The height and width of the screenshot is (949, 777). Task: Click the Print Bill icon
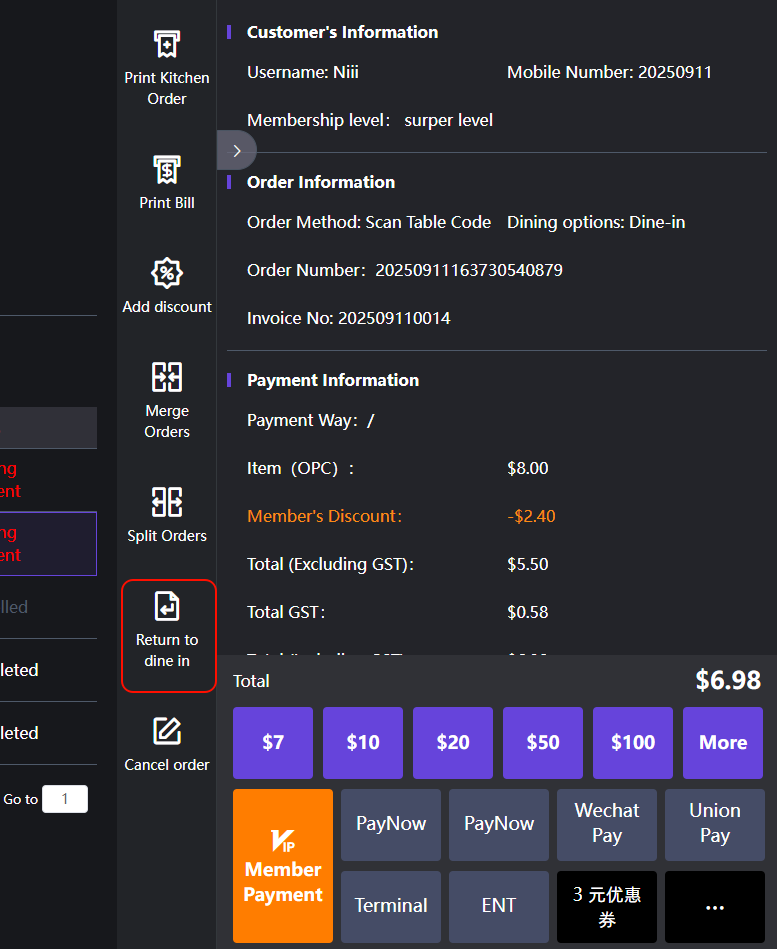166,169
